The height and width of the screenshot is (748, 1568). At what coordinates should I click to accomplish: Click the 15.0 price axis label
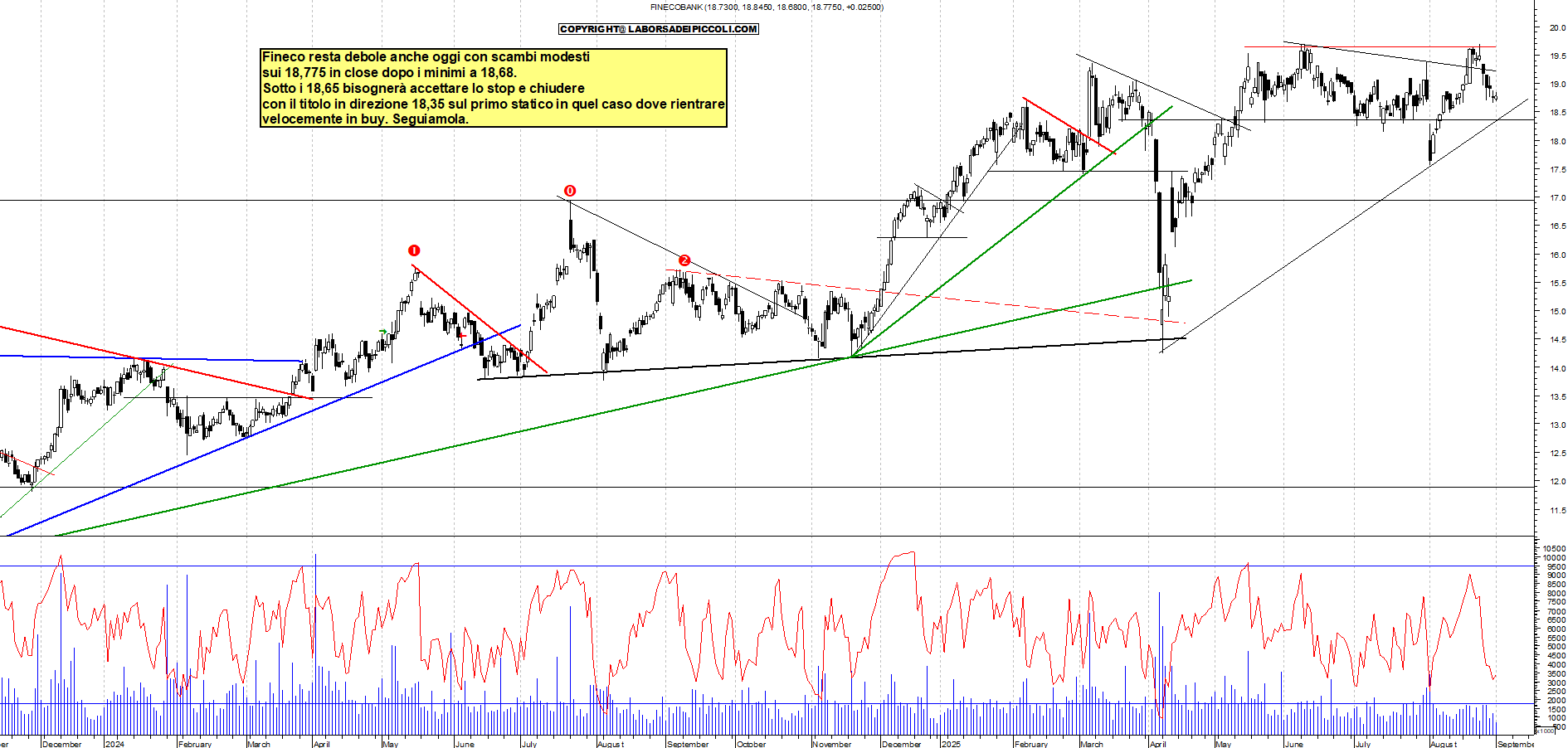[x=1557, y=312]
